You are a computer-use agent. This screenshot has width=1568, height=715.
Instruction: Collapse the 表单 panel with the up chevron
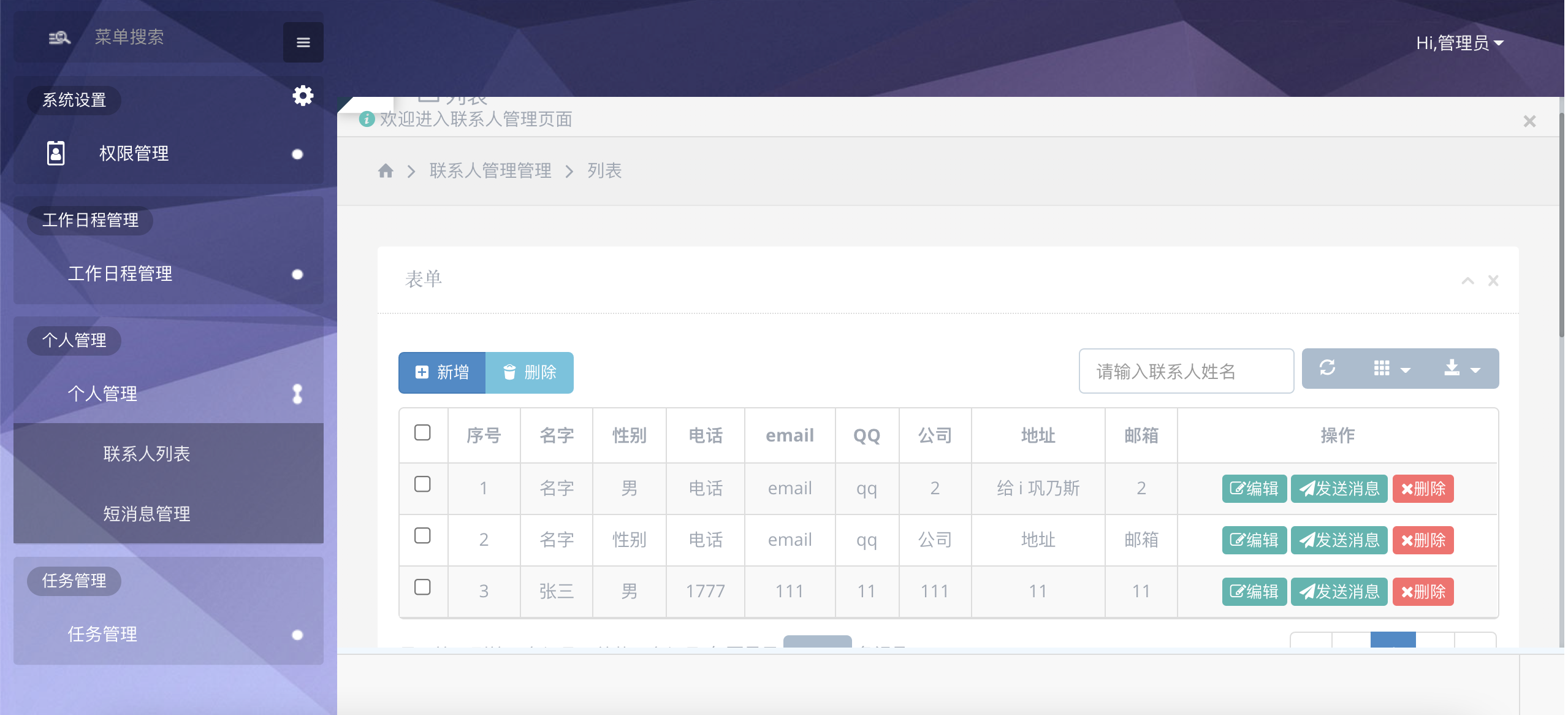pos(1467,281)
